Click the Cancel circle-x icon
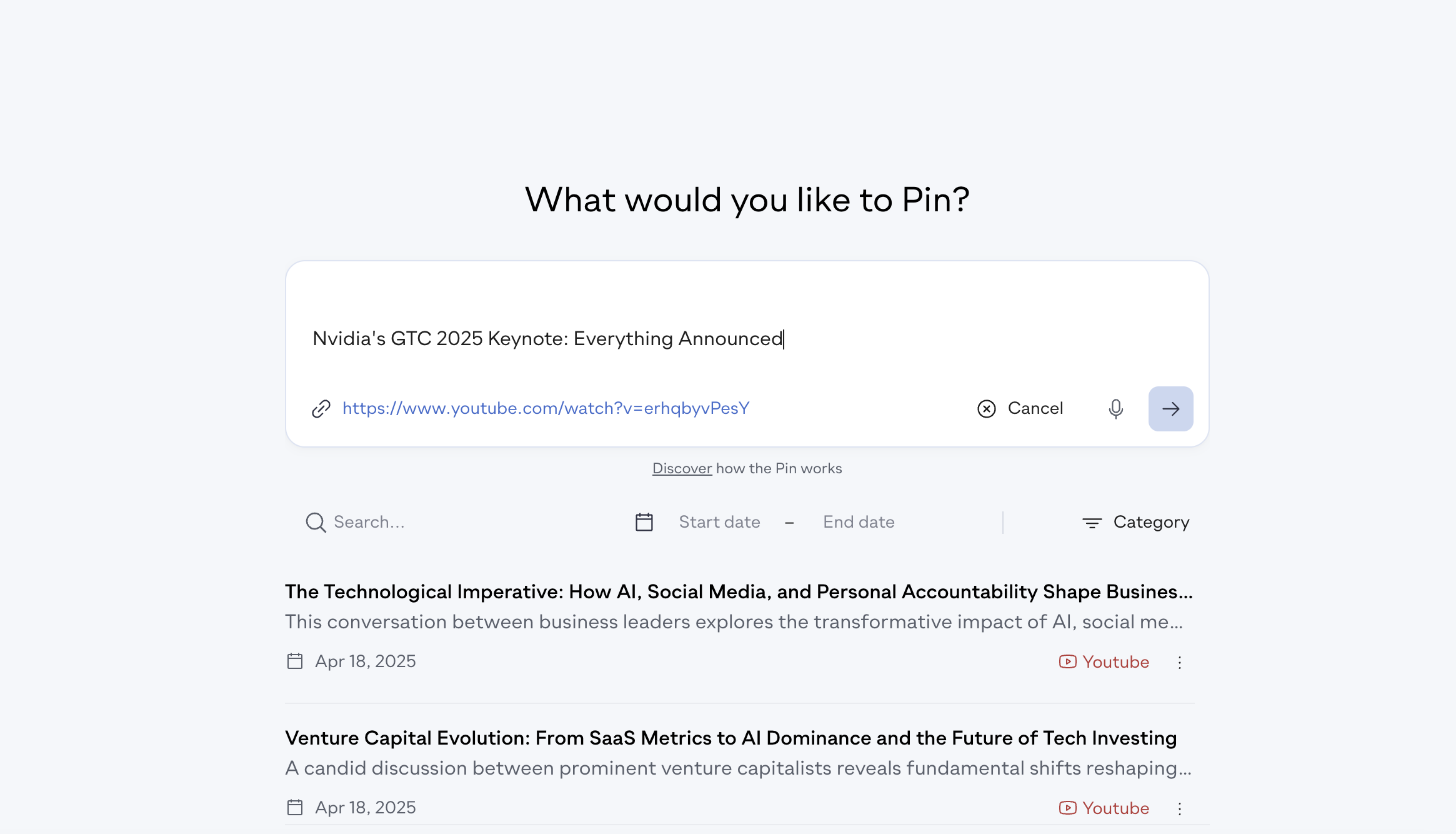The height and width of the screenshot is (834, 1456). [987, 409]
